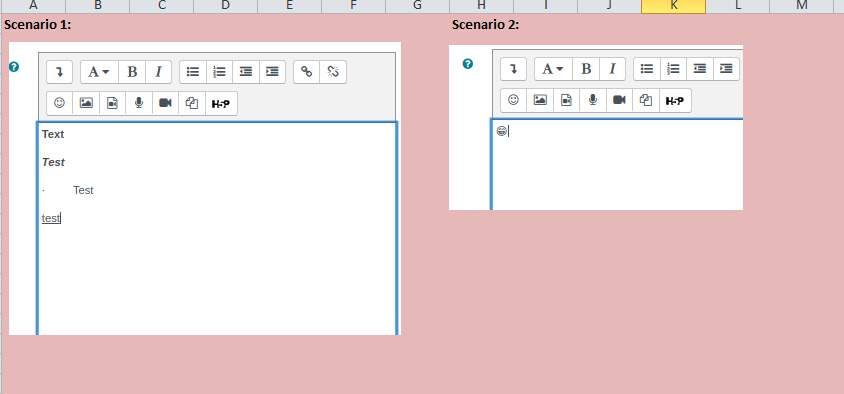Insert media file in Scenario 1 editor

click(x=112, y=103)
